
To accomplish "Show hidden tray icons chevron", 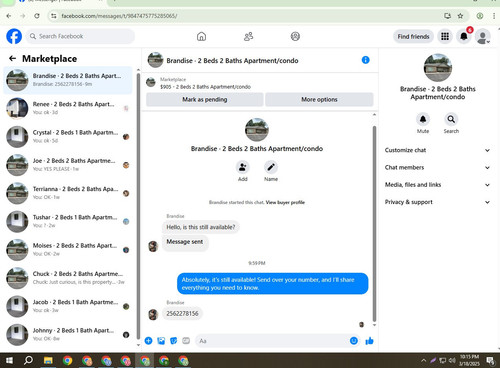I will 423,360.
